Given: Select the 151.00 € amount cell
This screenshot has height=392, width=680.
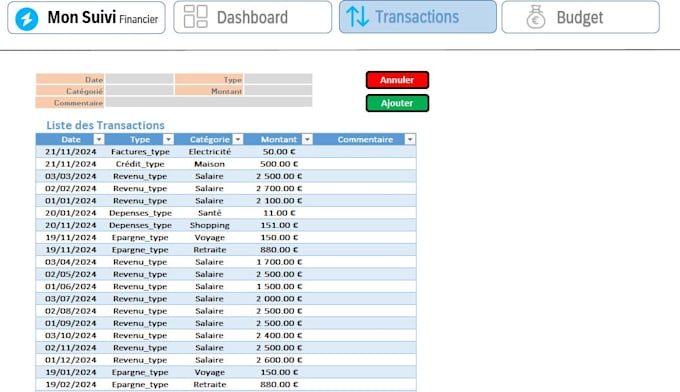Looking at the screenshot, I should coord(279,225).
